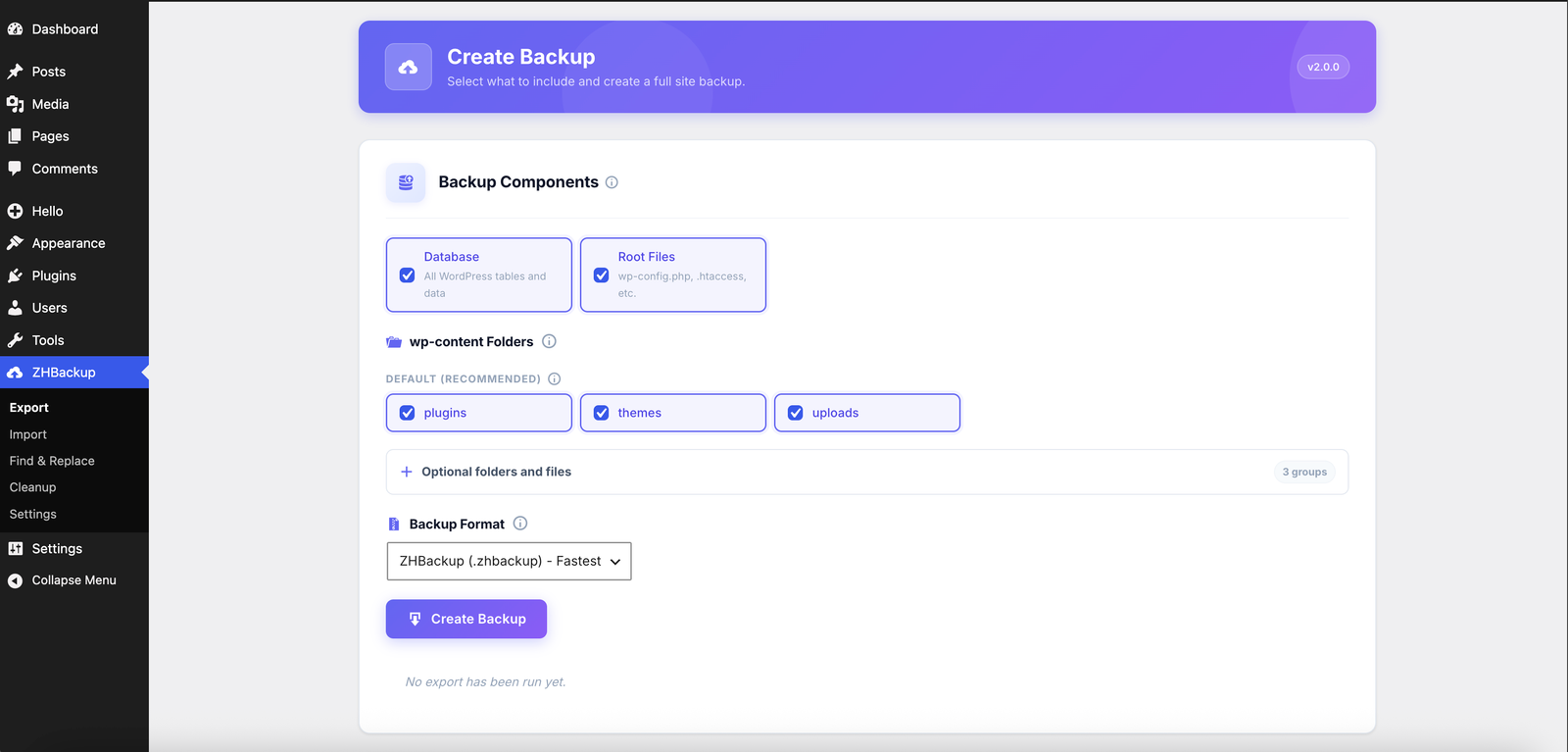Image resolution: width=1568 pixels, height=752 pixels.
Task: Click the Backup Components database icon
Action: coord(406,182)
